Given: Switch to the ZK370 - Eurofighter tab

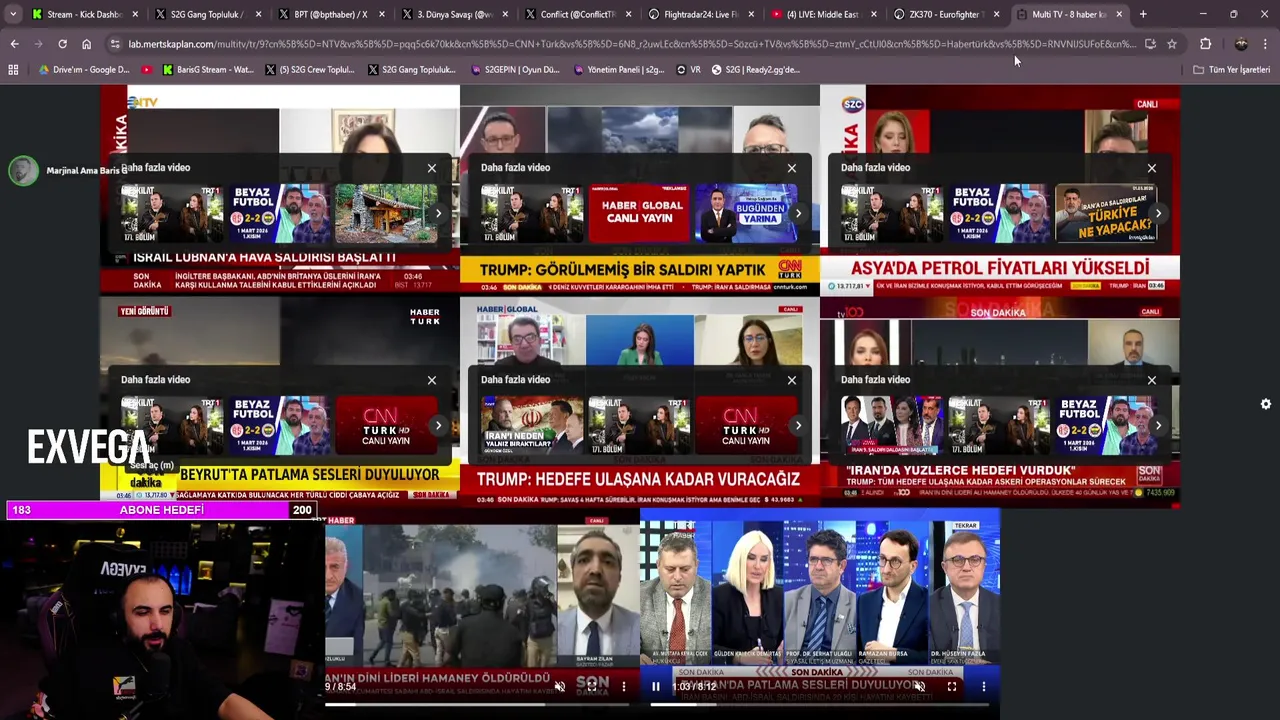Looking at the screenshot, I should point(945,14).
